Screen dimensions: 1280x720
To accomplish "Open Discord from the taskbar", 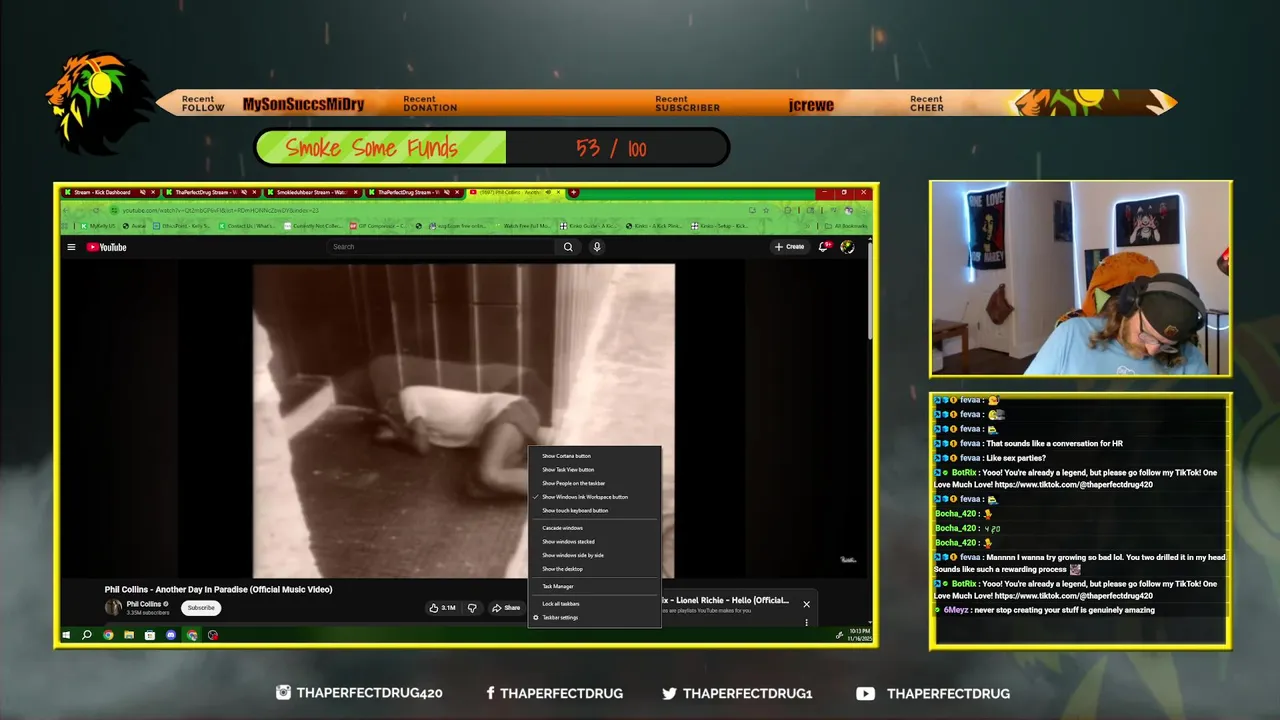I will click(171, 635).
